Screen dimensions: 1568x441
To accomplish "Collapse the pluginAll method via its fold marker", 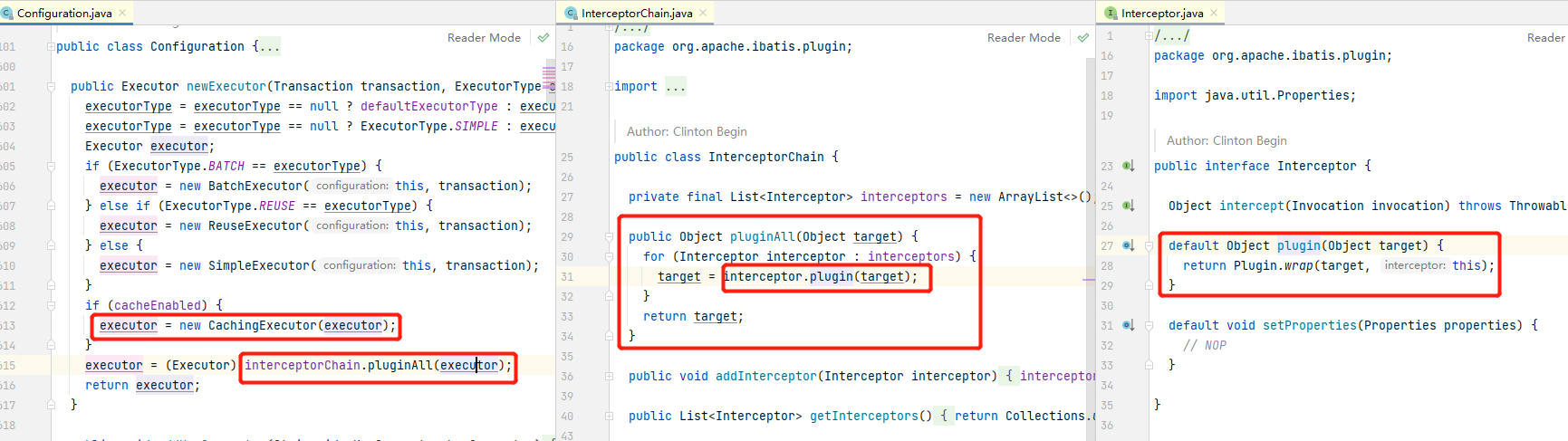I will click(609, 237).
